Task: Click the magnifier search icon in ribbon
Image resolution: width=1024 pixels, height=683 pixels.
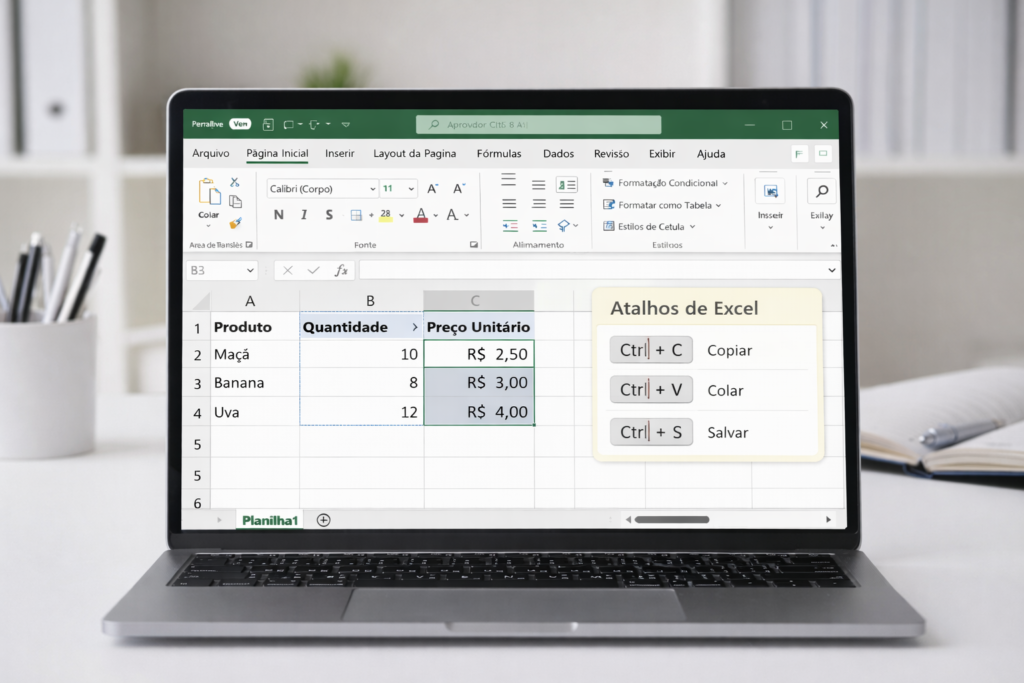Action: 822,191
